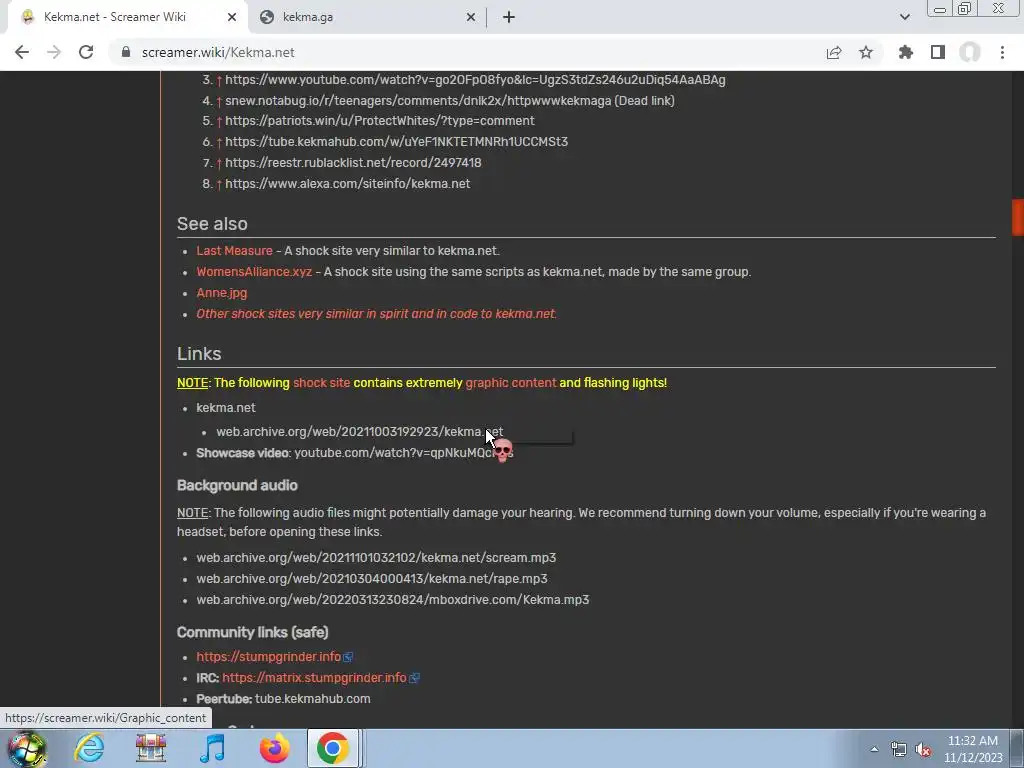
Task: Open the Windows Start button
Action: point(27,749)
